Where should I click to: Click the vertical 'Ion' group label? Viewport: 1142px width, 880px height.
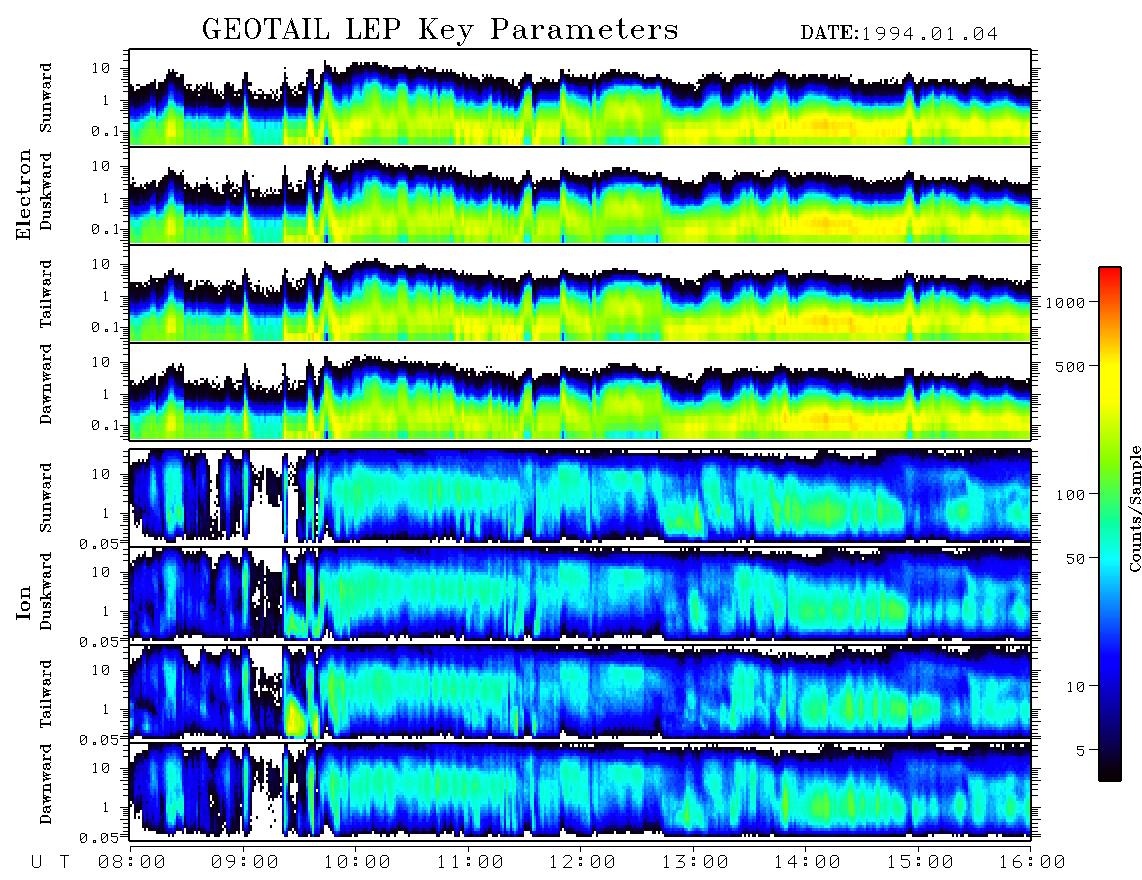[24, 602]
